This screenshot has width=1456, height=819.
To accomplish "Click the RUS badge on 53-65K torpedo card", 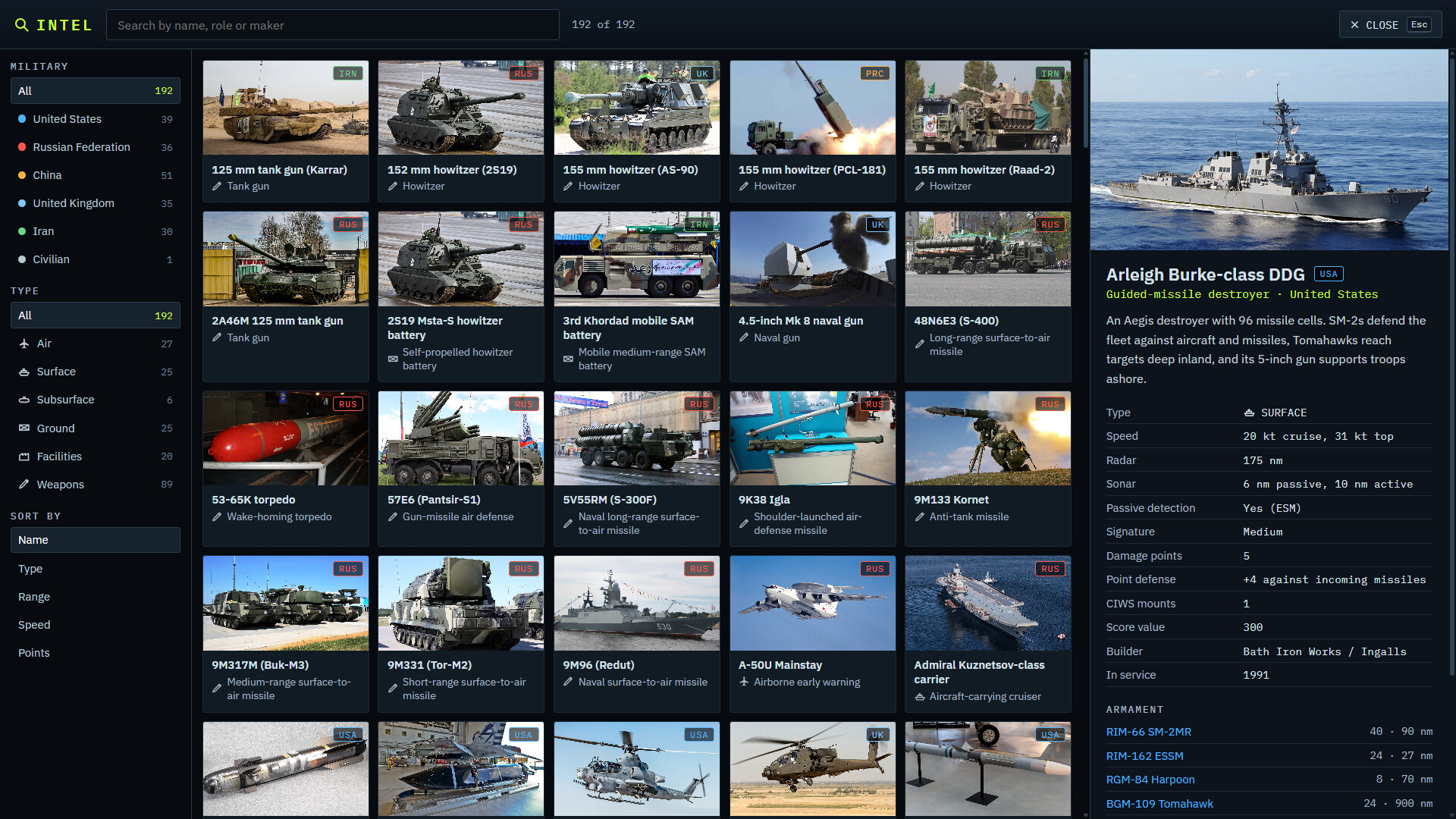I will click(348, 404).
